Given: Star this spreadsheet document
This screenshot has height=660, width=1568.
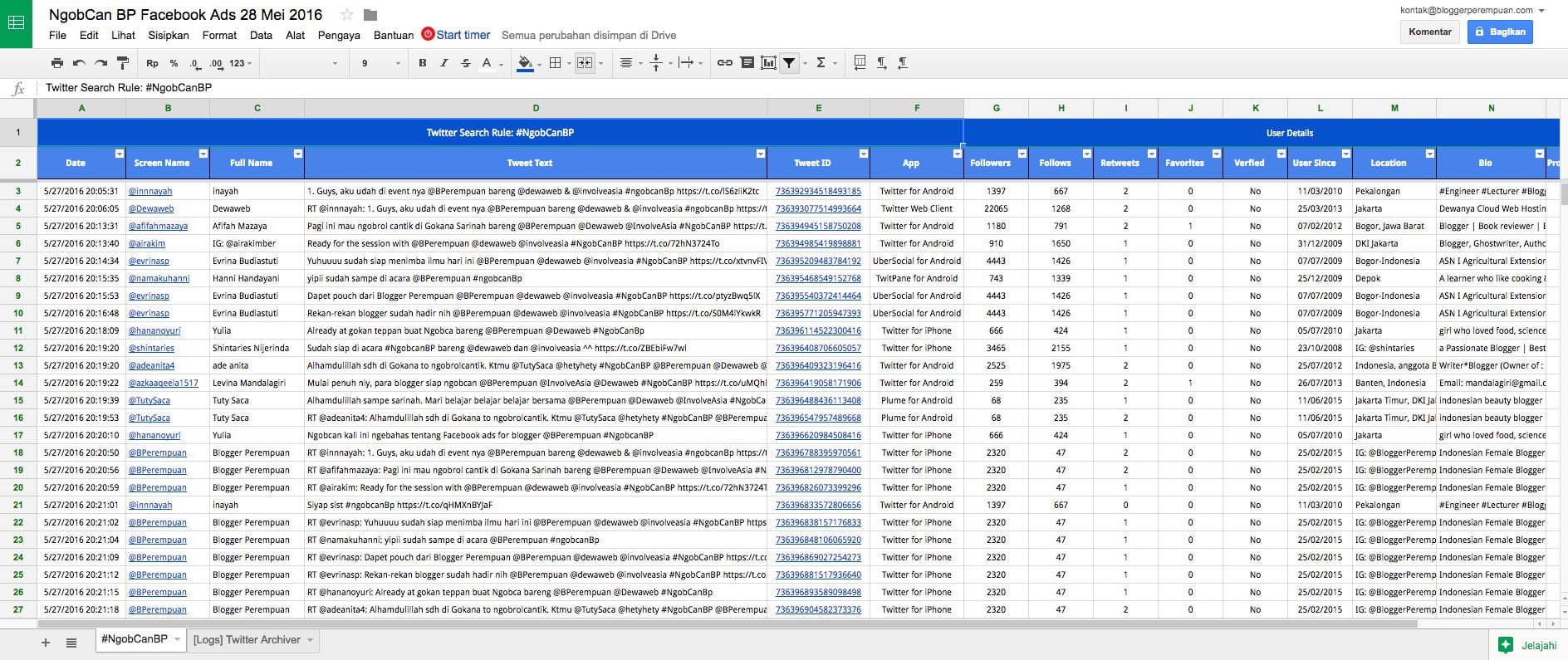Looking at the screenshot, I should (x=347, y=15).
